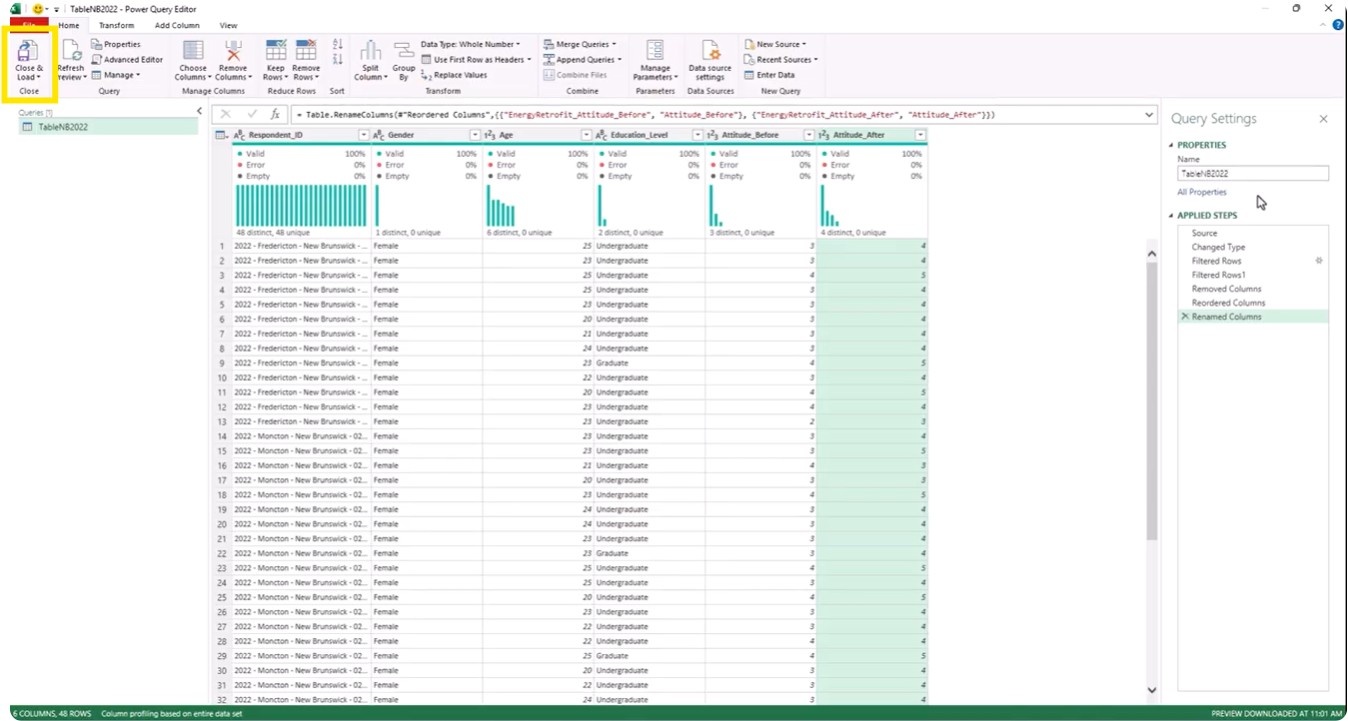This screenshot has width=1348, height=721.
Task: Open the Recent Sources dropdown
Action: pos(781,59)
